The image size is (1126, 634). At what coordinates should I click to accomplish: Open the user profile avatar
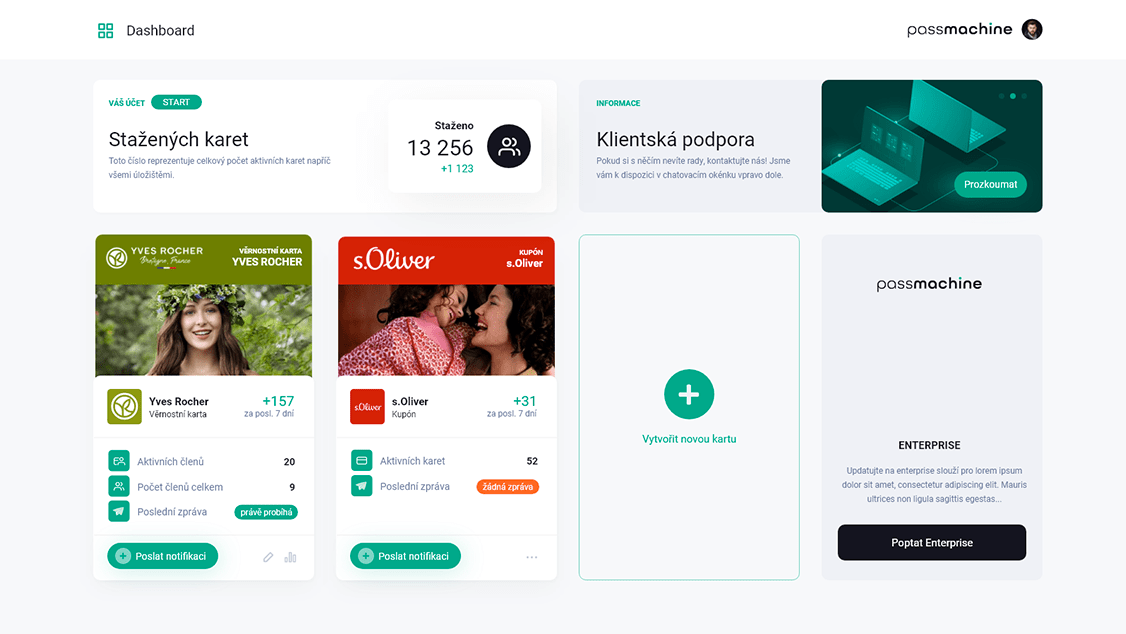(x=1032, y=29)
